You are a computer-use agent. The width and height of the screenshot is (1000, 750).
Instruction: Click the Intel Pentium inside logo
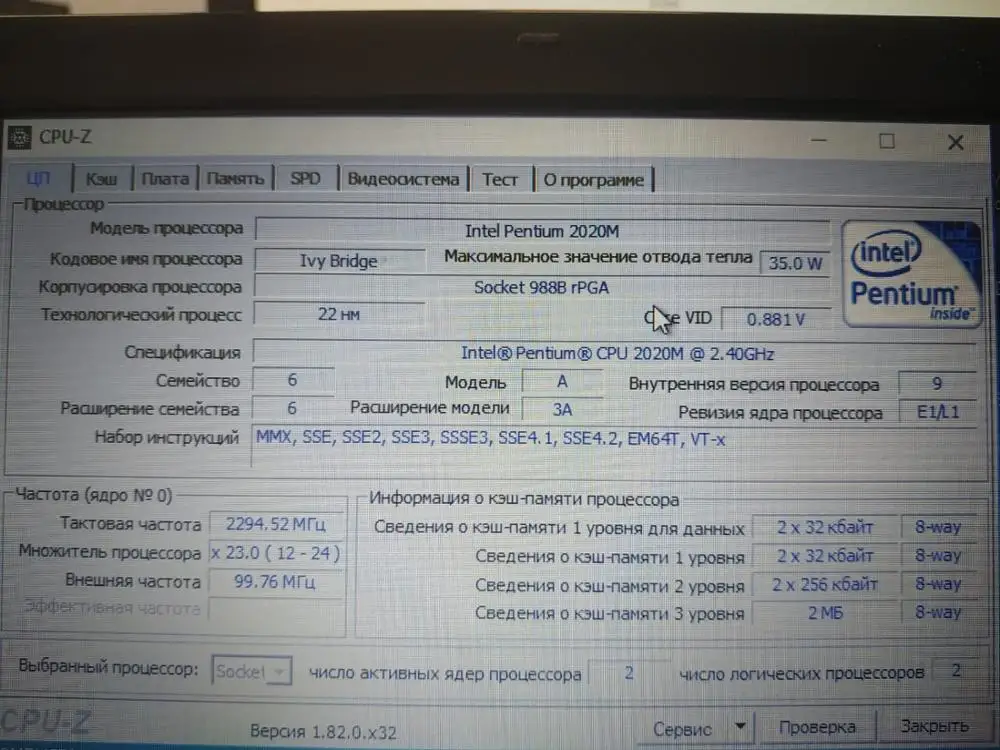click(911, 274)
